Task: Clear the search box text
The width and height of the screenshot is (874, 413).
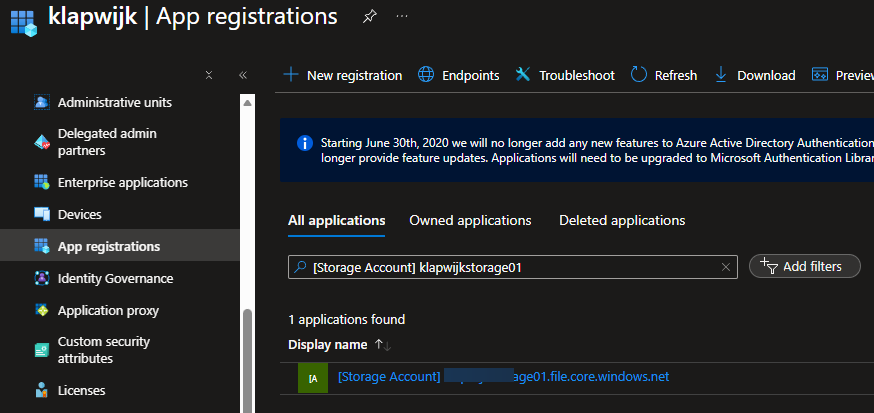Action: (x=726, y=267)
